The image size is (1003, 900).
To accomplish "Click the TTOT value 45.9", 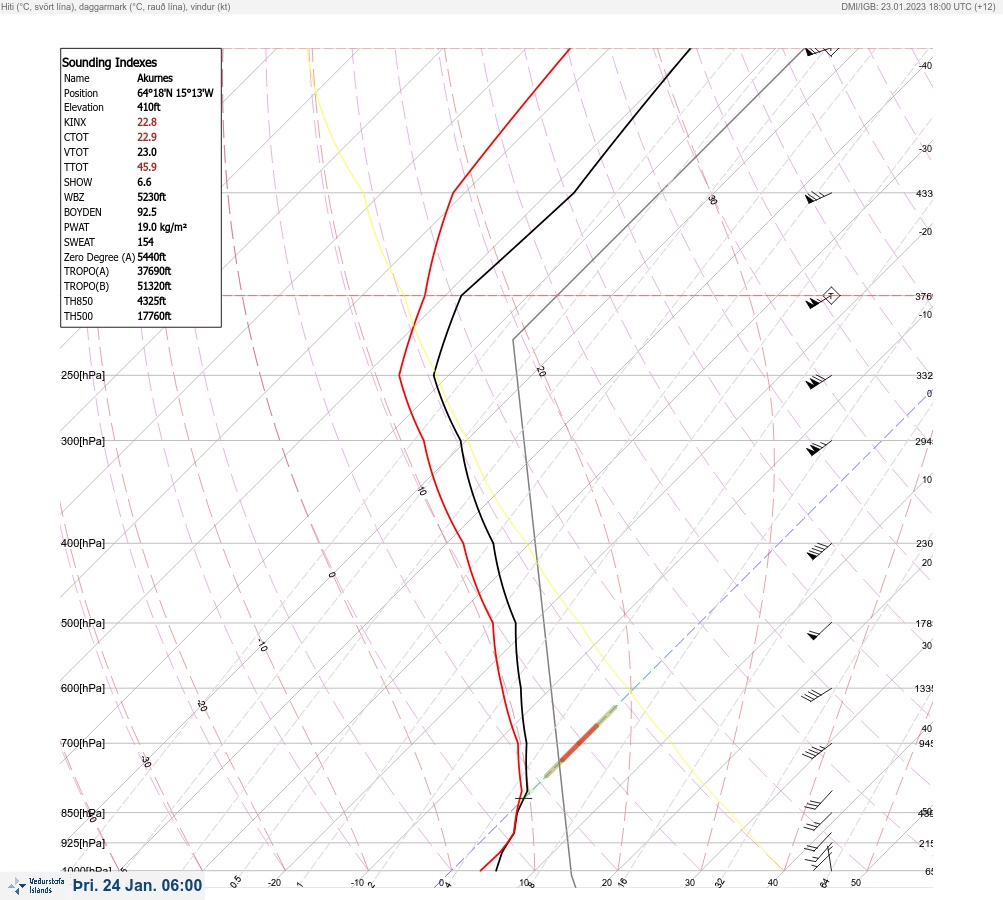I will [146, 167].
